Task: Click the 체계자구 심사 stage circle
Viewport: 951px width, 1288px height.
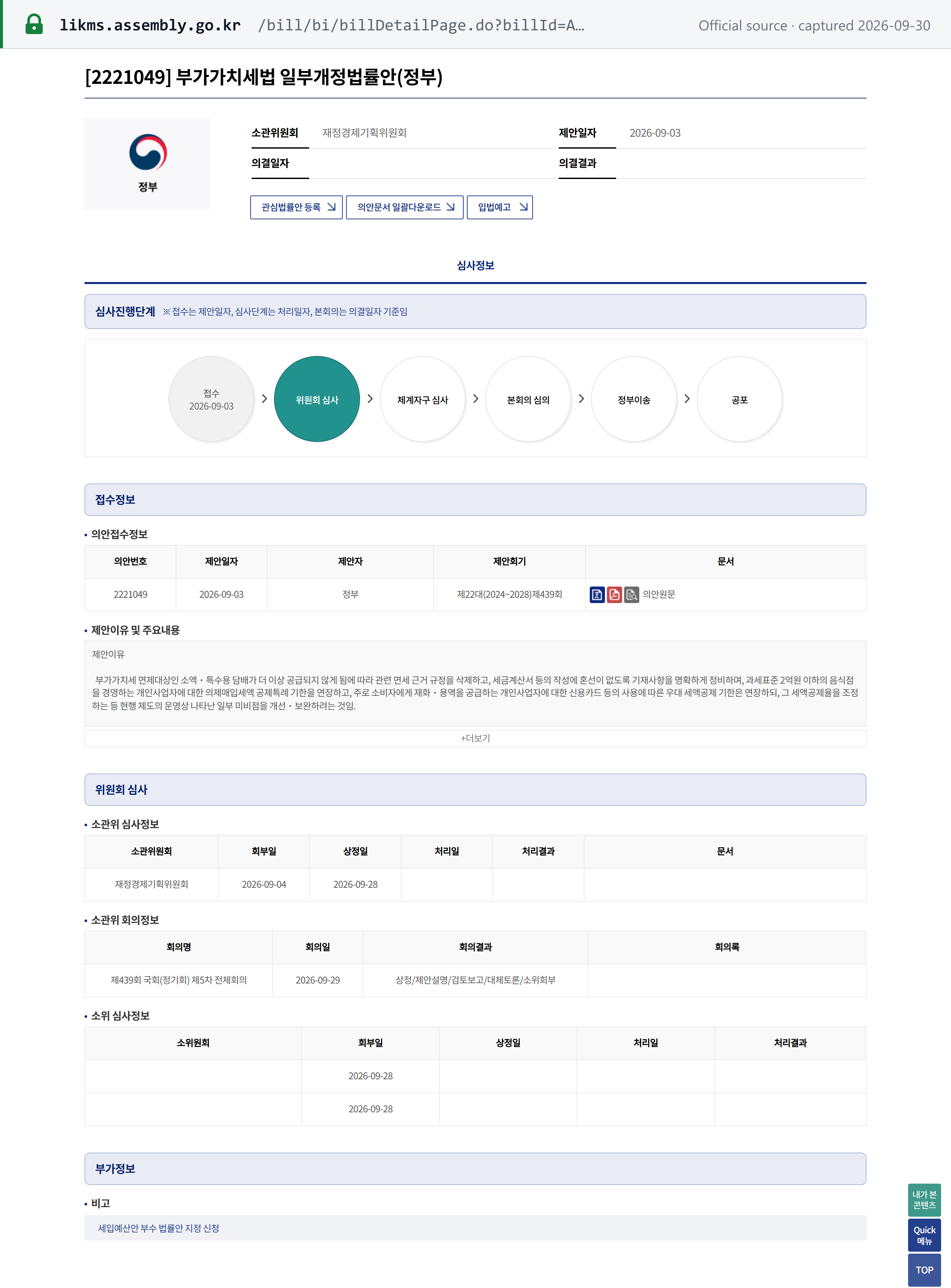Action: (423, 399)
